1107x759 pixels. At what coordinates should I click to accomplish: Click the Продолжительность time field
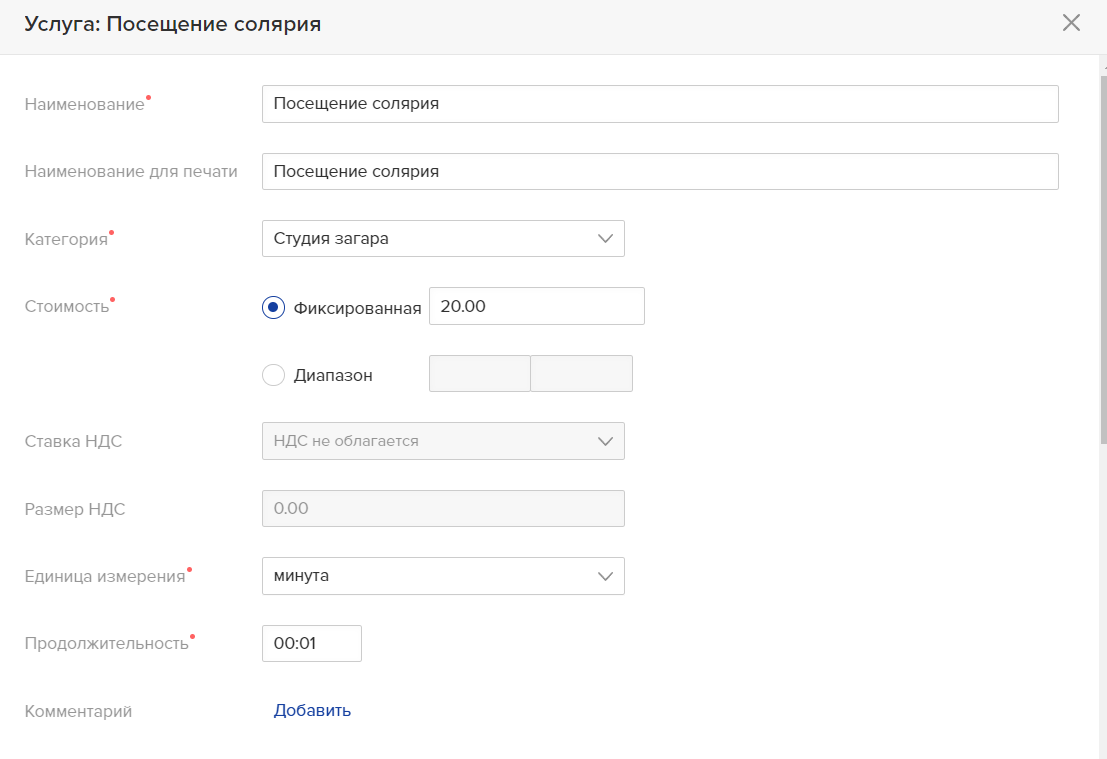[311, 644]
